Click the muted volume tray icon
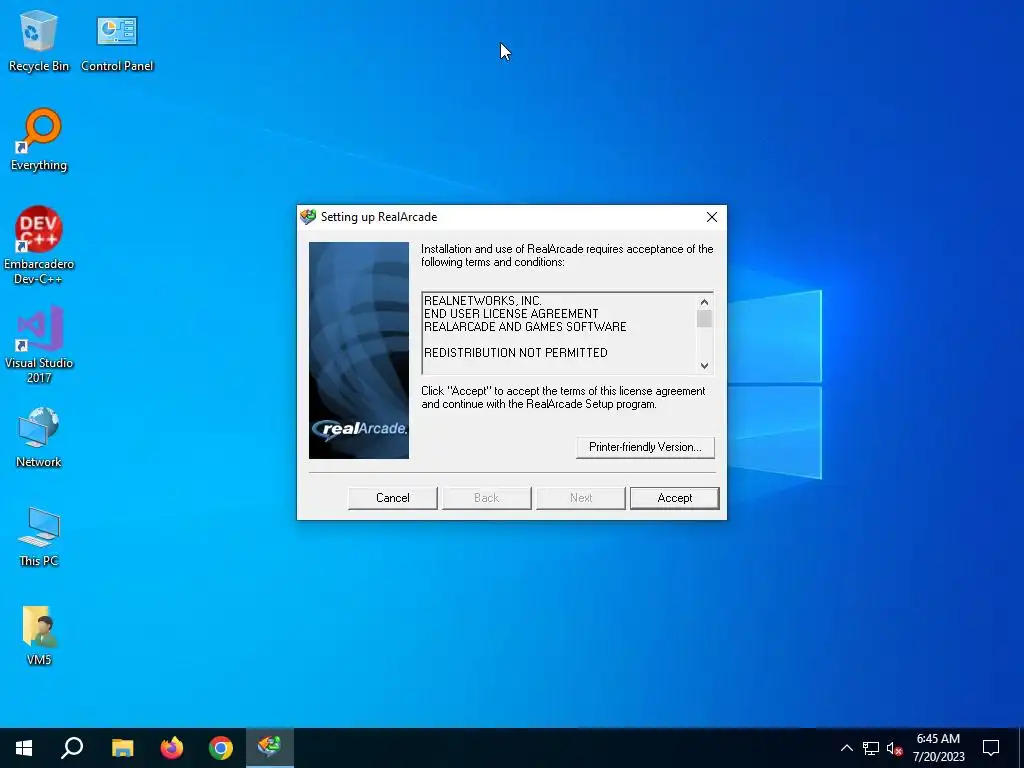1024x768 pixels. [x=895, y=748]
